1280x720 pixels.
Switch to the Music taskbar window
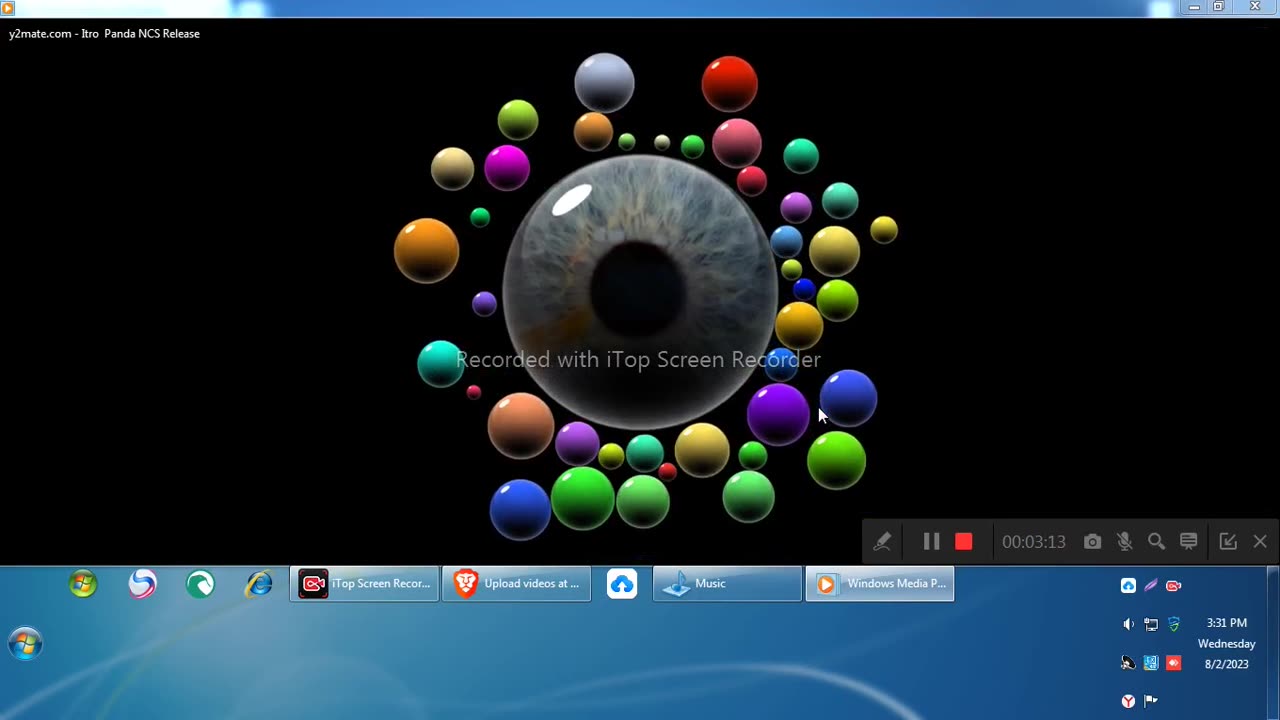[x=728, y=584]
